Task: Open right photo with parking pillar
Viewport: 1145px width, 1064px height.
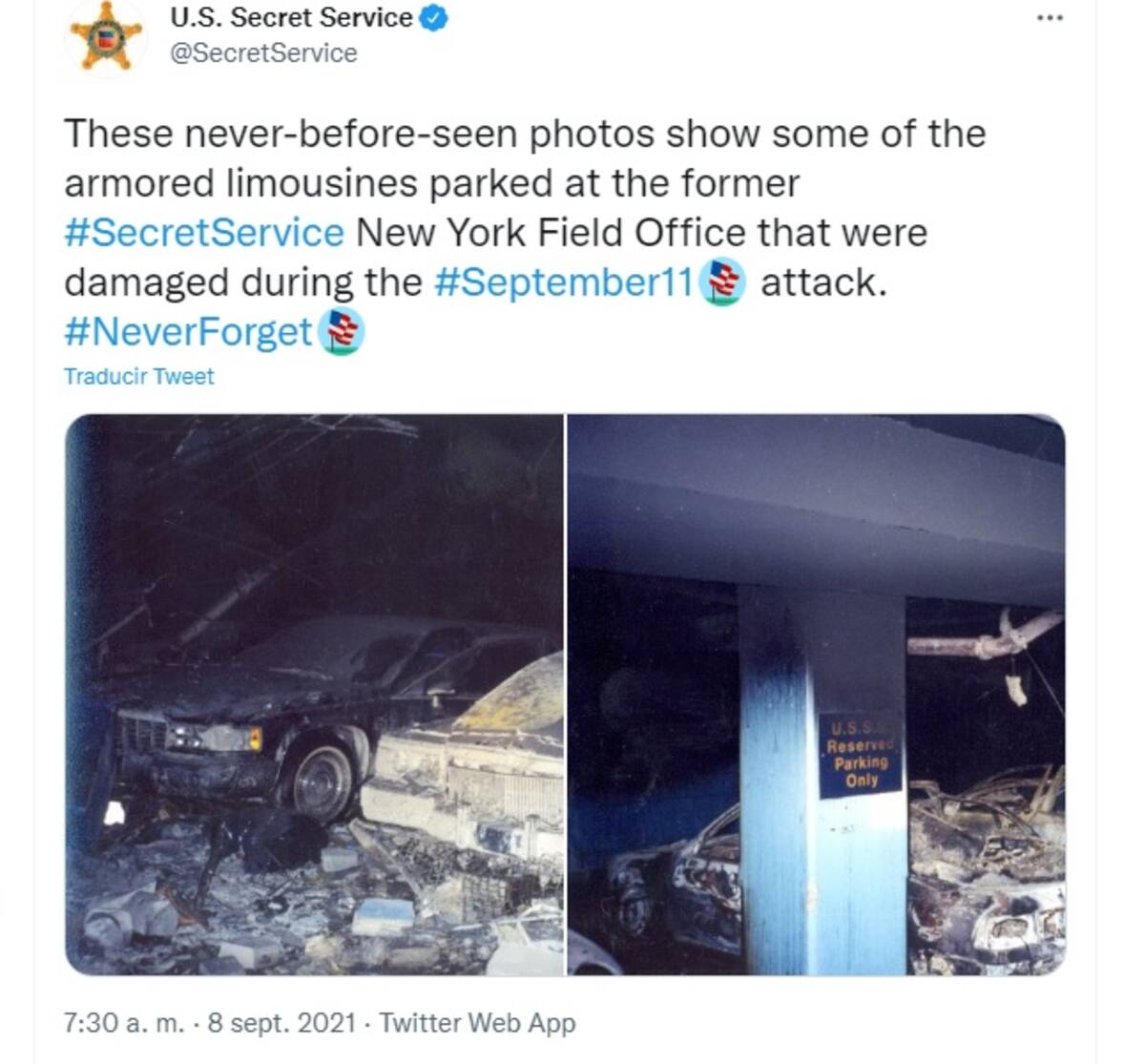Action: point(817,695)
